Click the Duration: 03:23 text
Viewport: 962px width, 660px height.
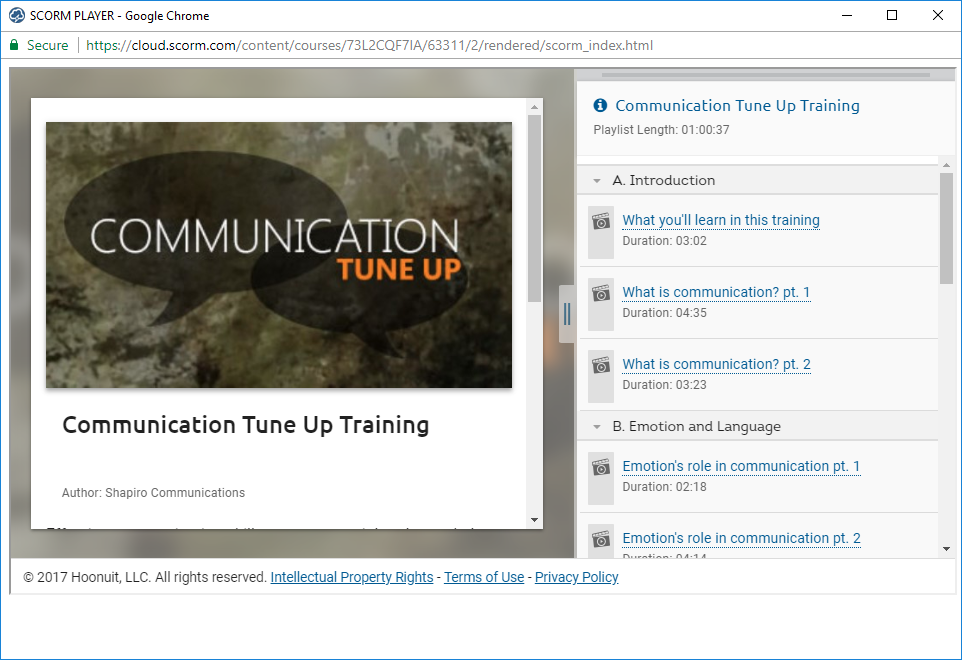(x=664, y=385)
